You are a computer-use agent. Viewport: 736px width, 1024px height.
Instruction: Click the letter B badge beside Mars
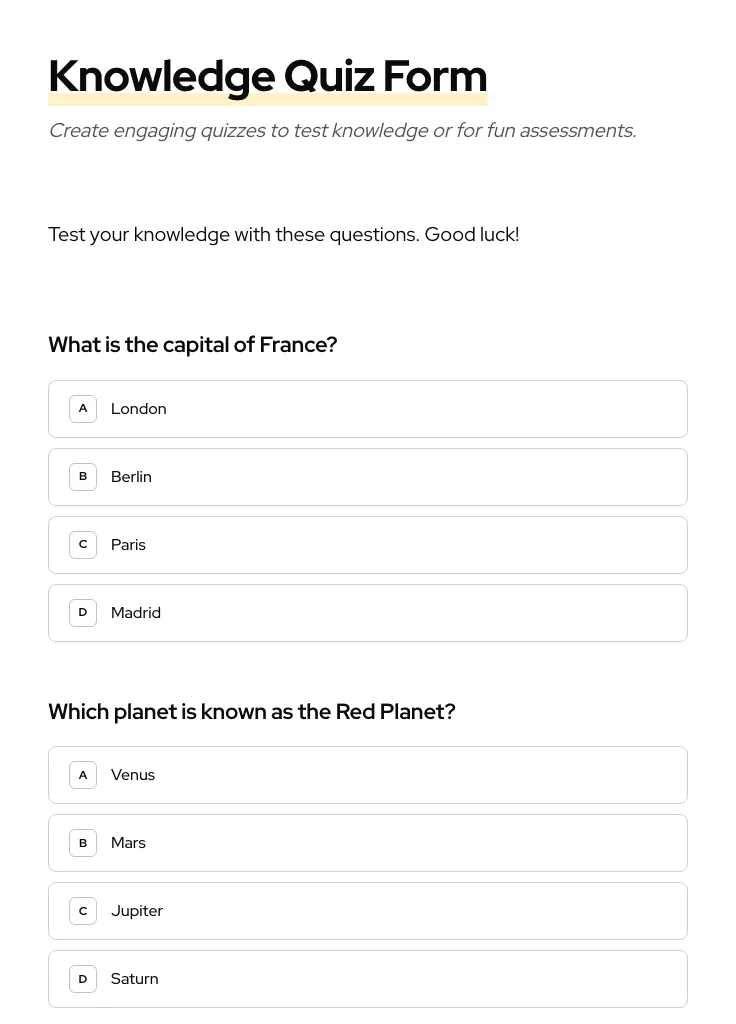click(83, 842)
